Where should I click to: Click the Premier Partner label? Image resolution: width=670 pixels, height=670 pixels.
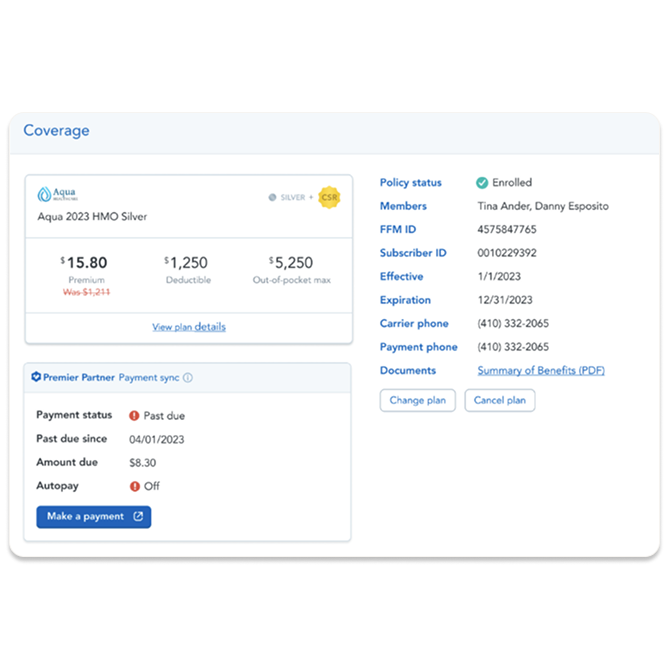79,378
